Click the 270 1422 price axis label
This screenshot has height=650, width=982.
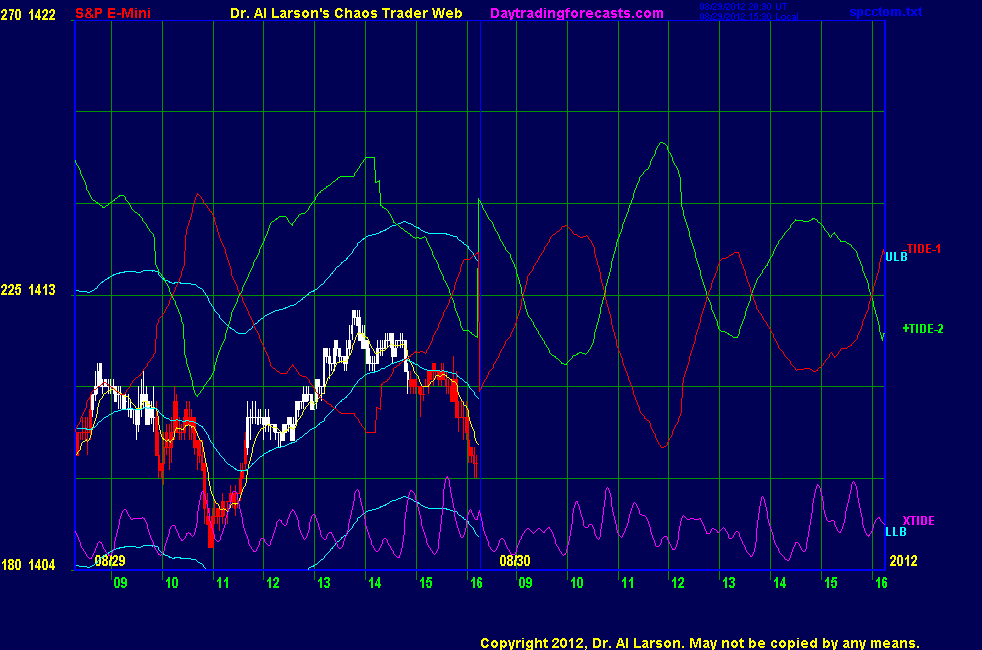pyautogui.click(x=28, y=13)
